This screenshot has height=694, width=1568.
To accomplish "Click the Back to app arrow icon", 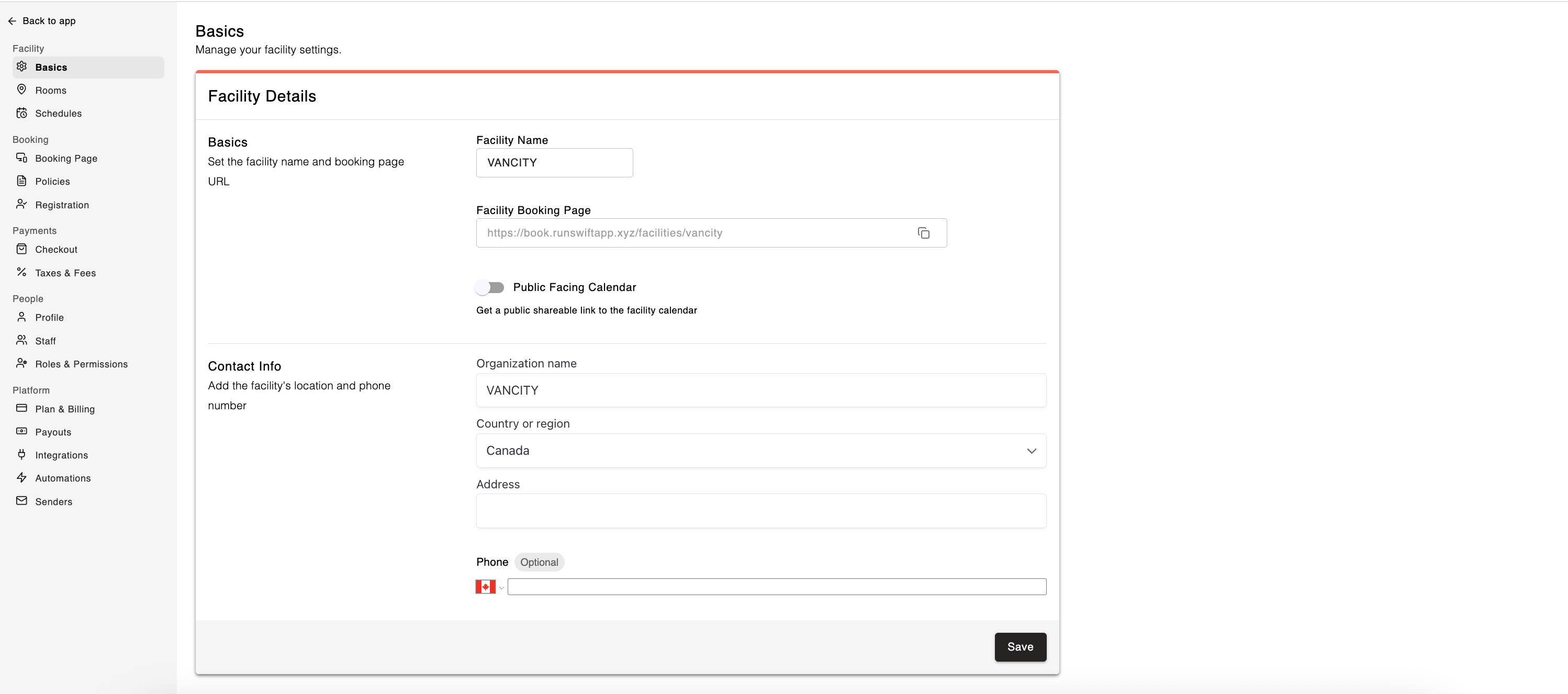I will point(12,21).
